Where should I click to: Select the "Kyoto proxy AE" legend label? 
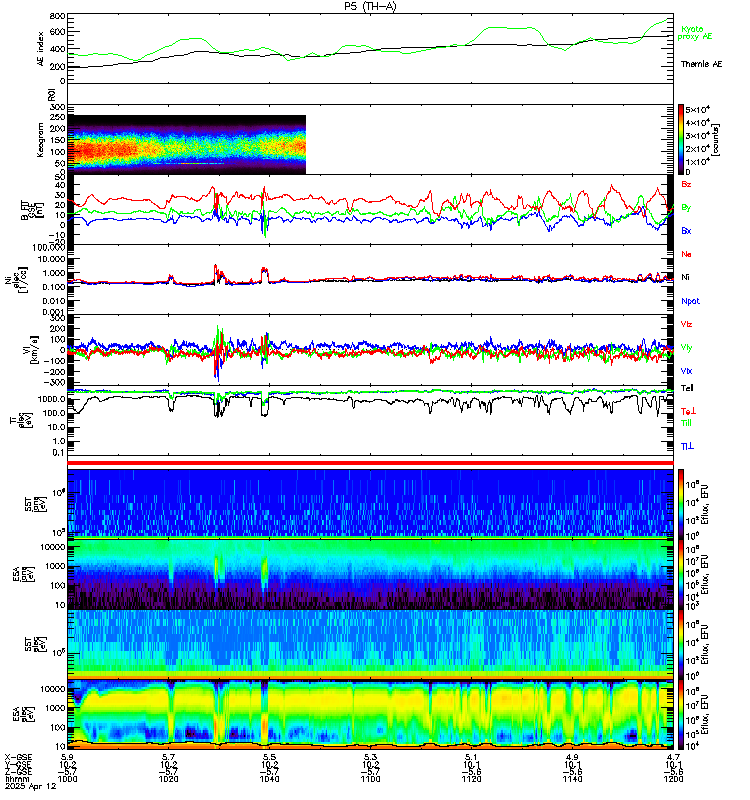pos(695,33)
